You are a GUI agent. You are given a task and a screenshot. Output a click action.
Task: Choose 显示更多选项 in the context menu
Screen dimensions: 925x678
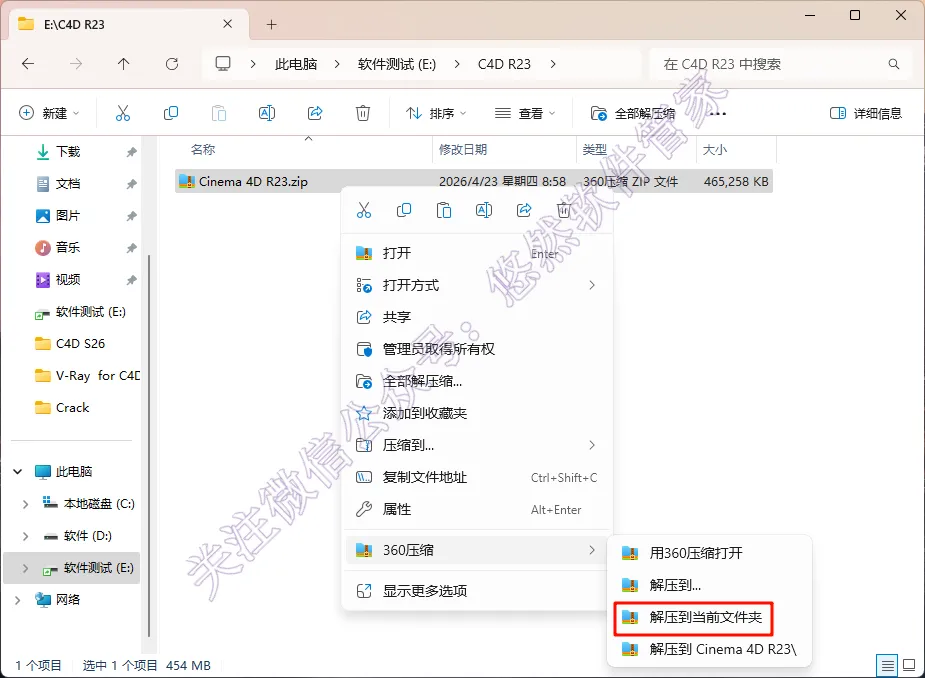point(477,591)
